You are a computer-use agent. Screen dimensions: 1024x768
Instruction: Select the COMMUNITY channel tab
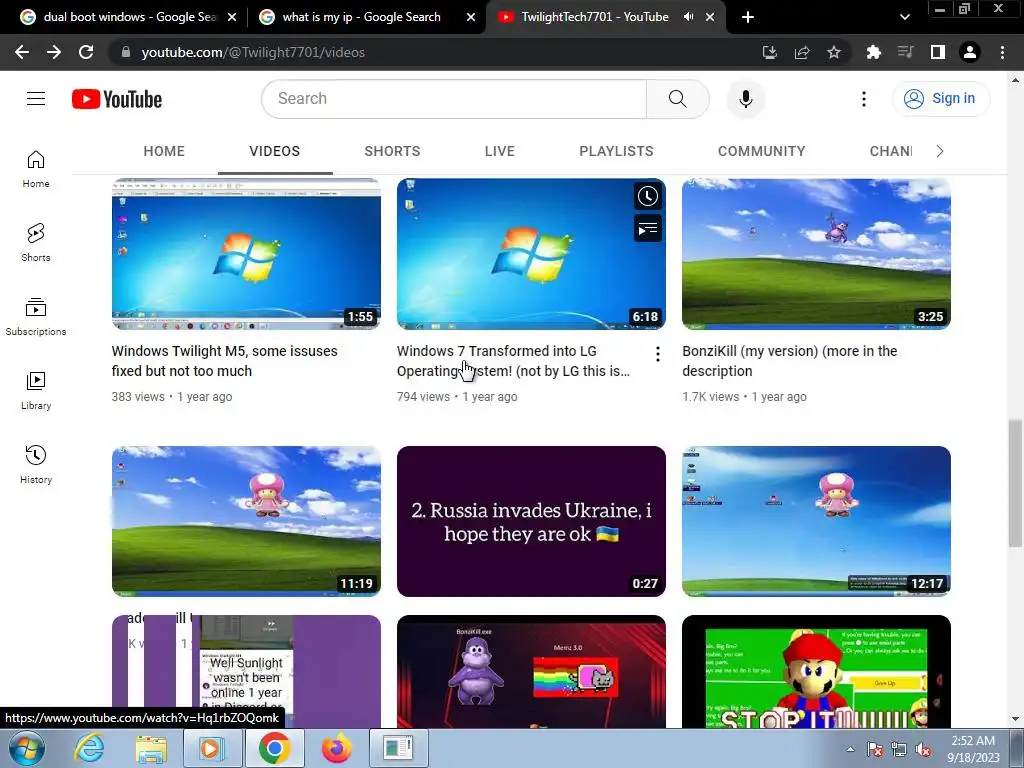point(761,152)
